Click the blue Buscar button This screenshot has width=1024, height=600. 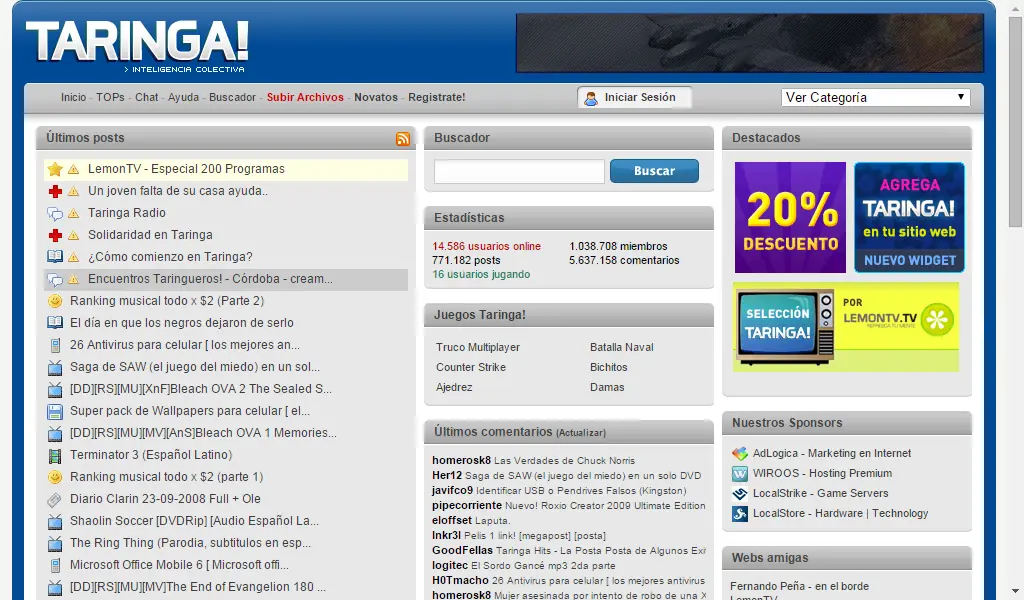pyautogui.click(x=654, y=171)
